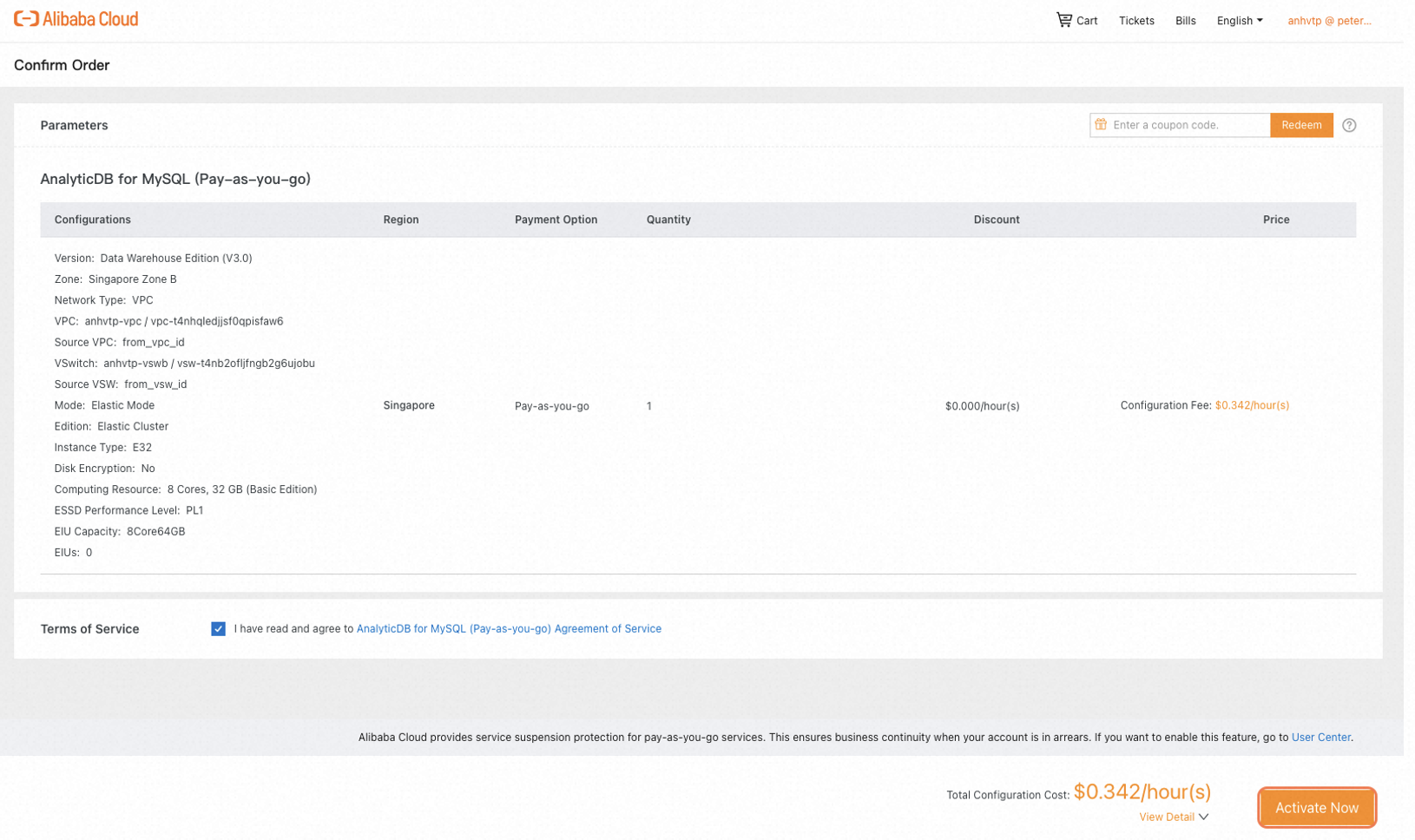Viewport: 1415px width, 840px height.
Task: Click the Alibaba Cloud logo
Action: (76, 19)
